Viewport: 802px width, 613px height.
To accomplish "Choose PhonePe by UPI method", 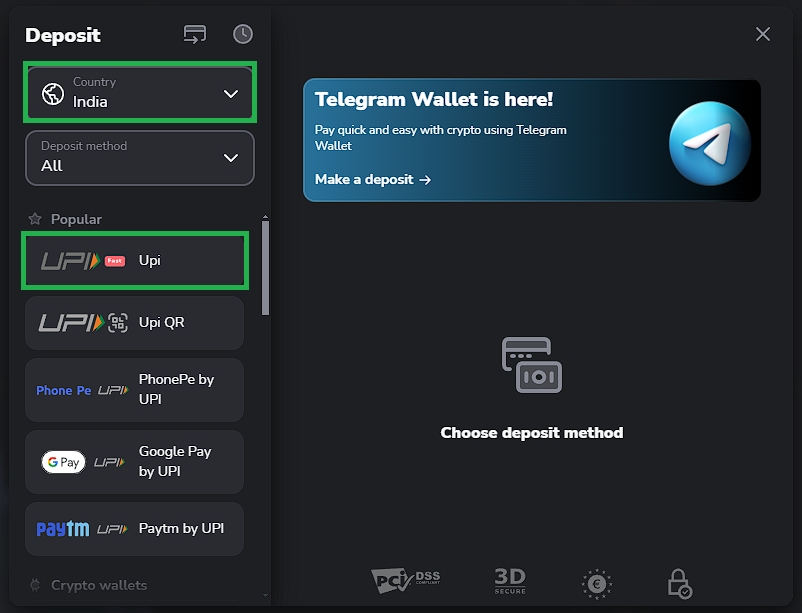I will point(134,389).
